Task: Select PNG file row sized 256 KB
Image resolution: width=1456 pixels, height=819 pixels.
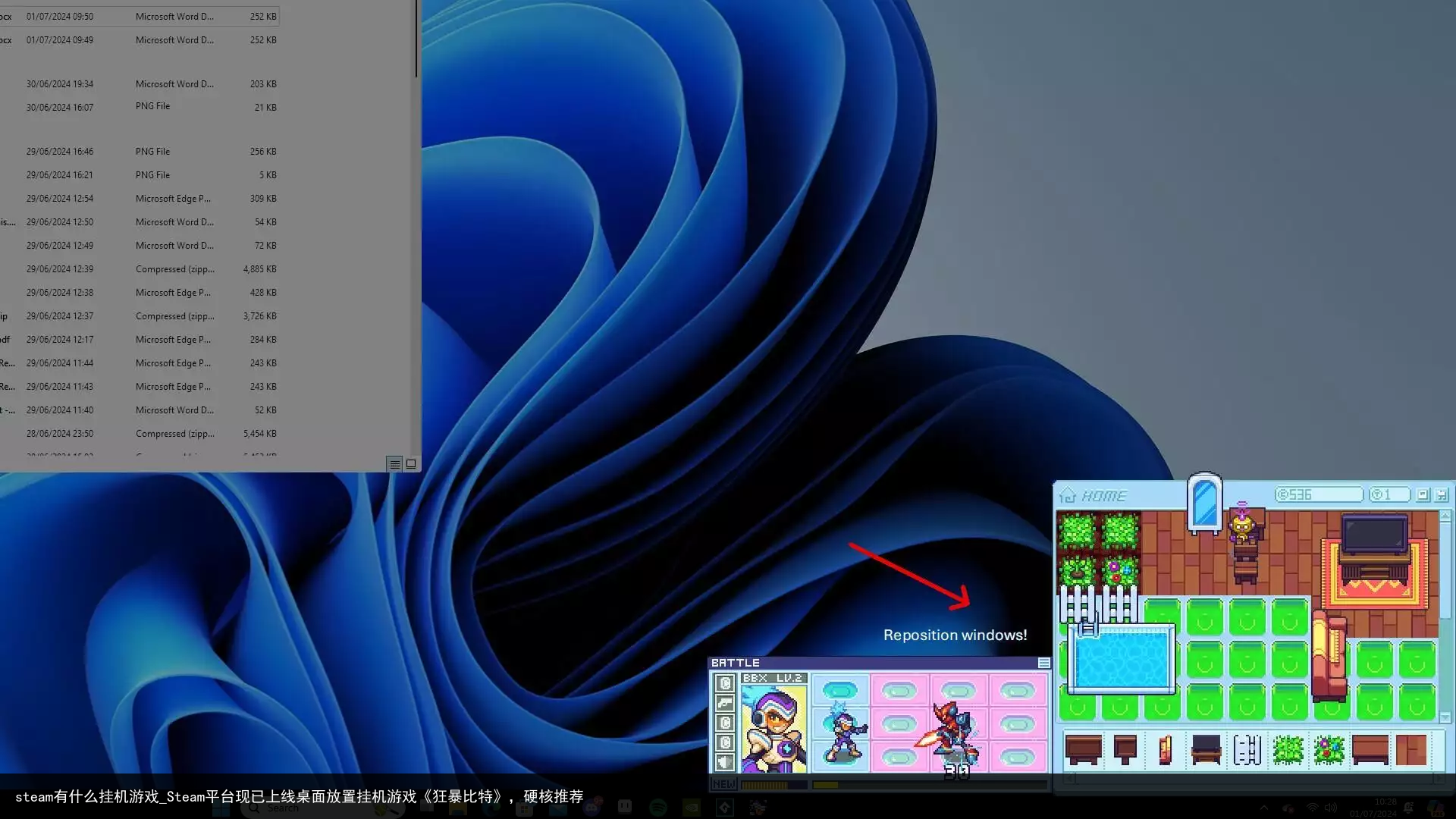Action: [140, 151]
